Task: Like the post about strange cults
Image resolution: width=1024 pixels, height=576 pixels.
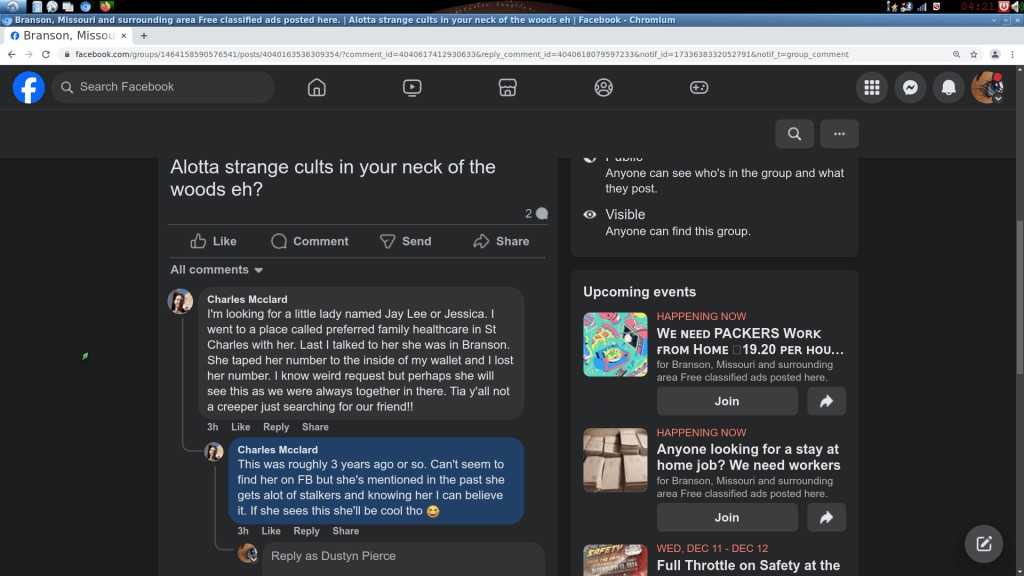Action: tap(213, 241)
